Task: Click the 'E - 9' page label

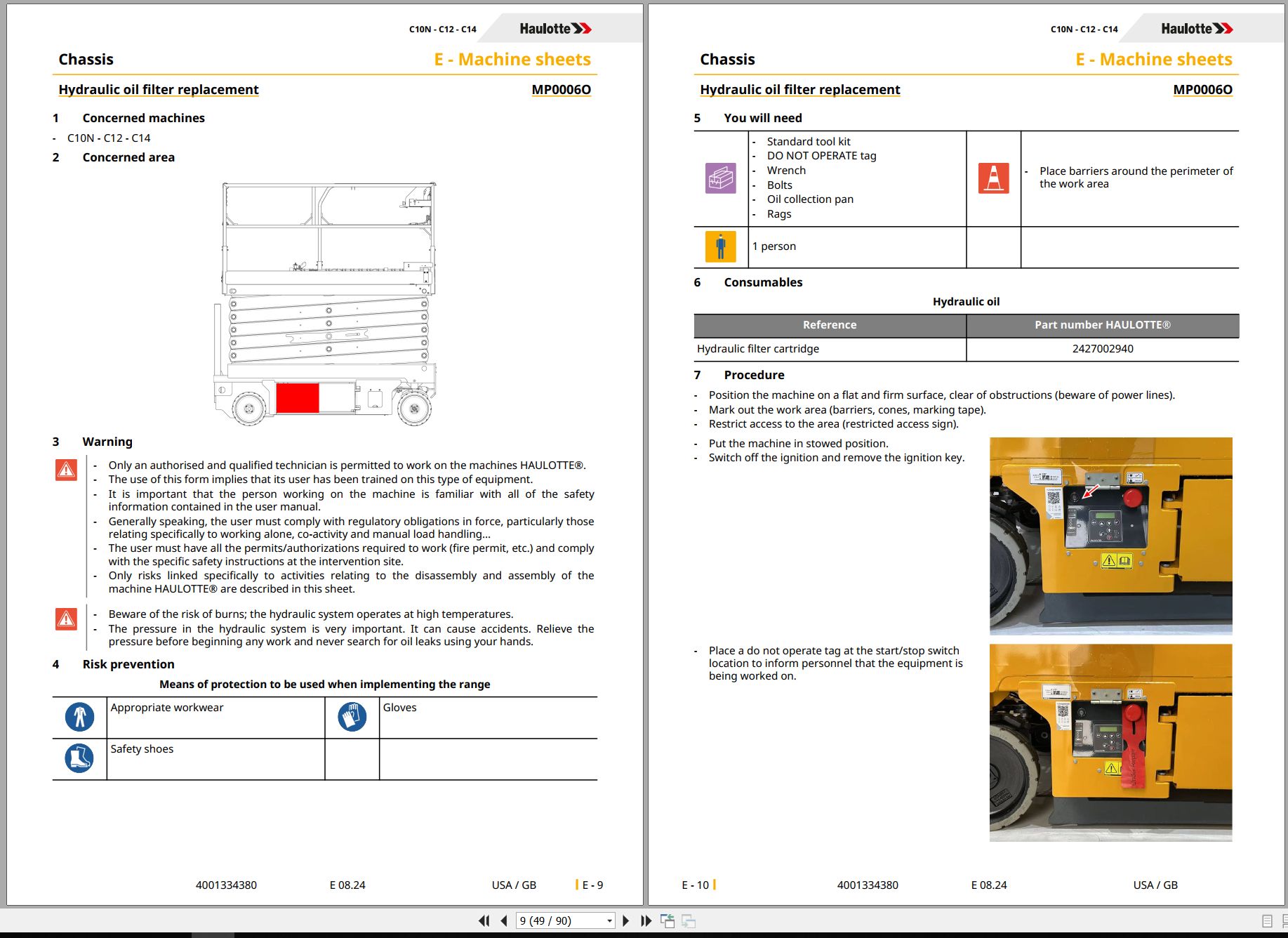Action: tap(592, 885)
